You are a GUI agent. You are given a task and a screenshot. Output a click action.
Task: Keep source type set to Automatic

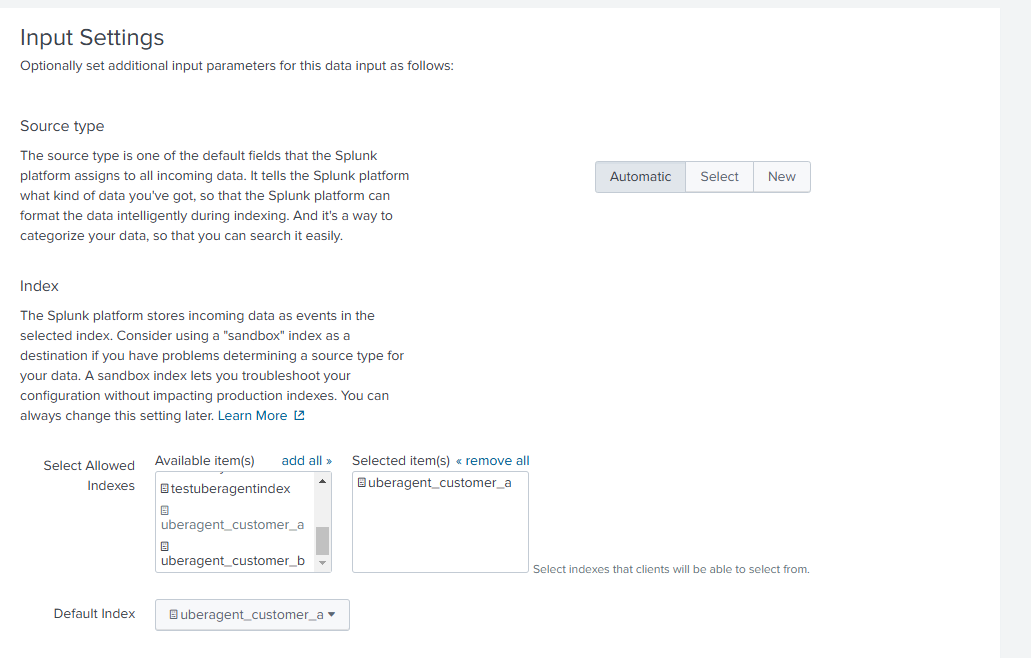[640, 176]
